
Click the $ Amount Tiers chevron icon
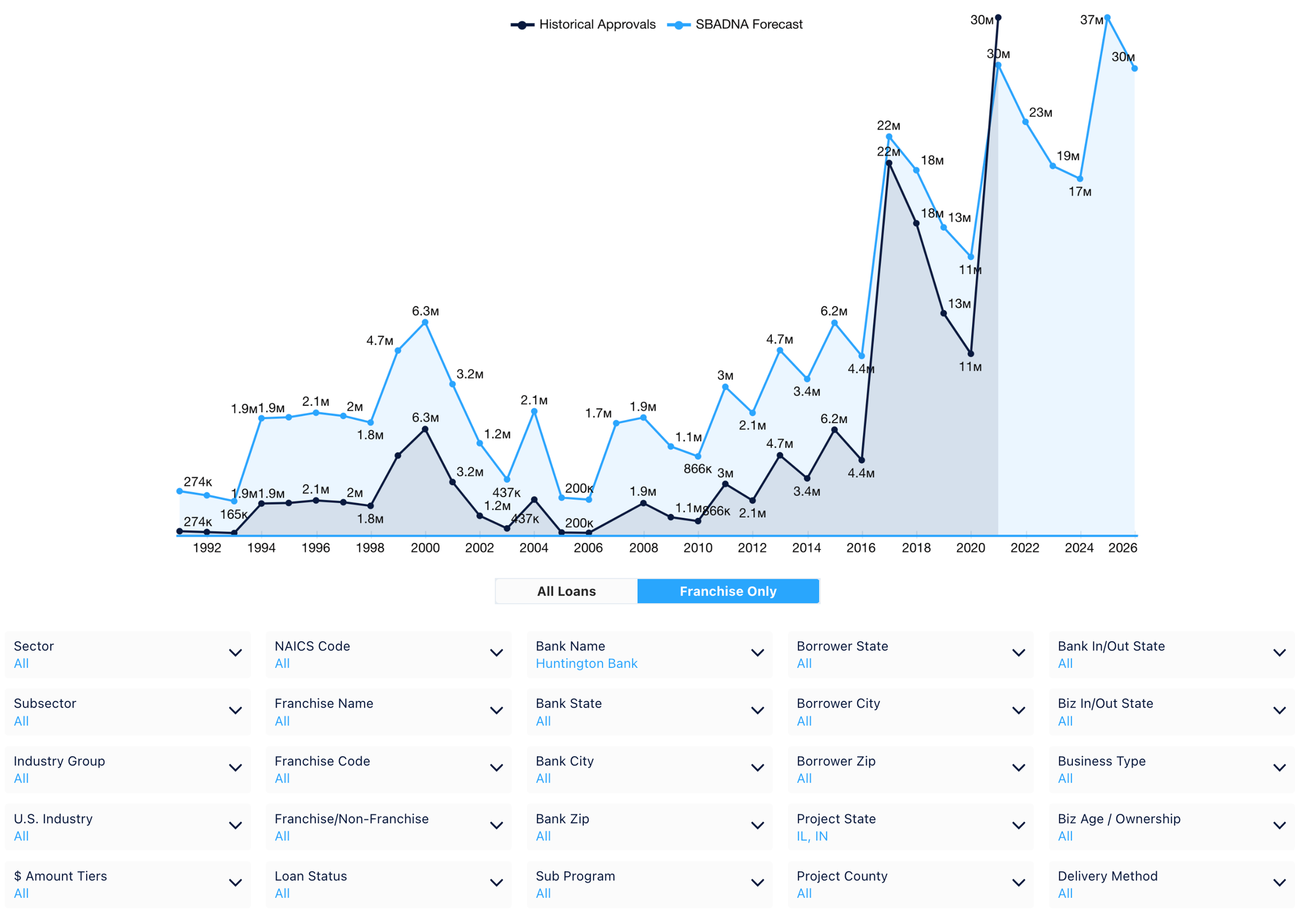pyautogui.click(x=235, y=882)
